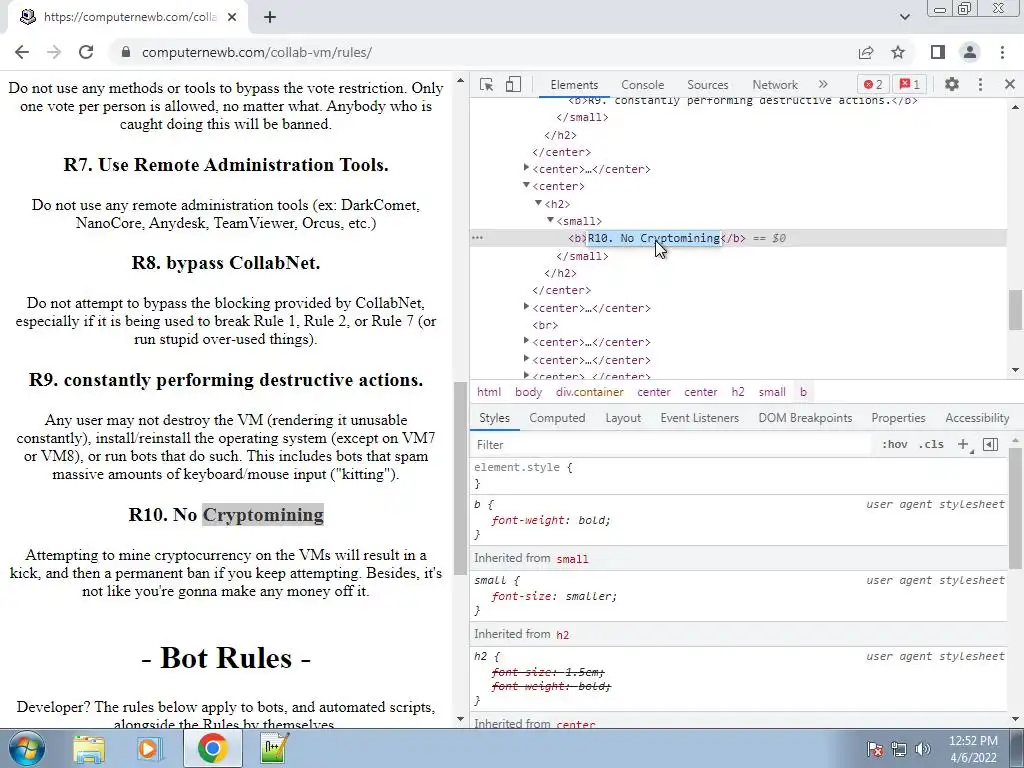Open DevTools settings gear

[x=952, y=84]
